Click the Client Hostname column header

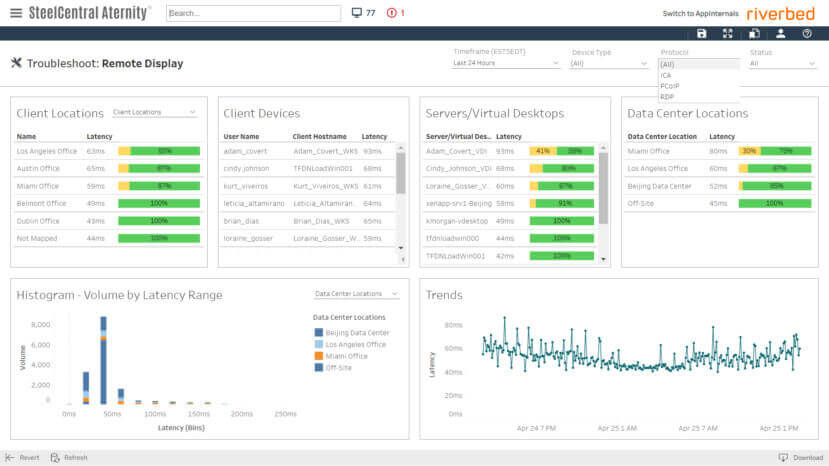(x=319, y=136)
